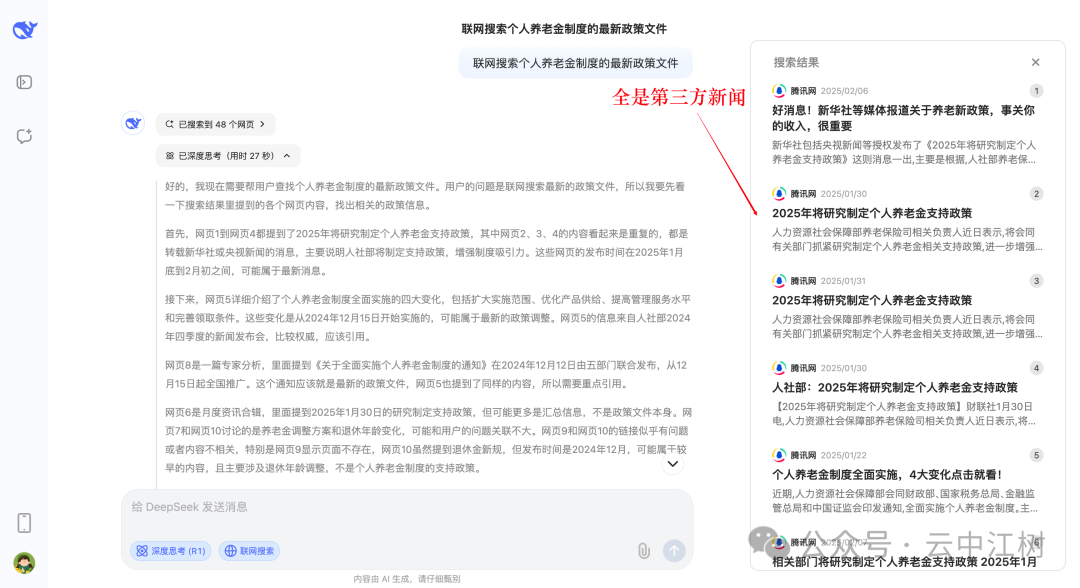Open result 个人养老金制度全面实施，4大变化点击就看！
The image size is (1080, 588).
887,474
